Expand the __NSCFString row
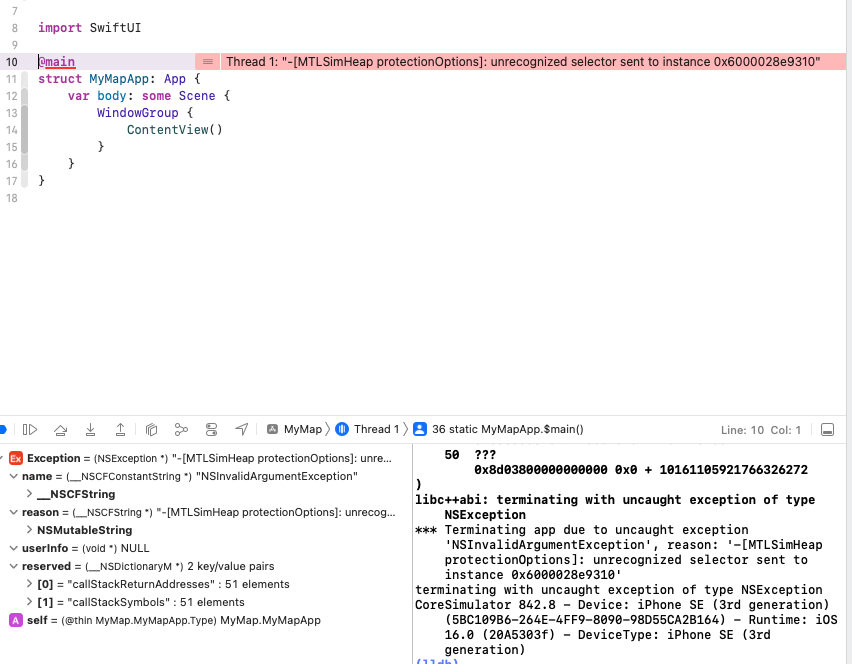Viewport: 852px width, 664px height. (x=29, y=494)
